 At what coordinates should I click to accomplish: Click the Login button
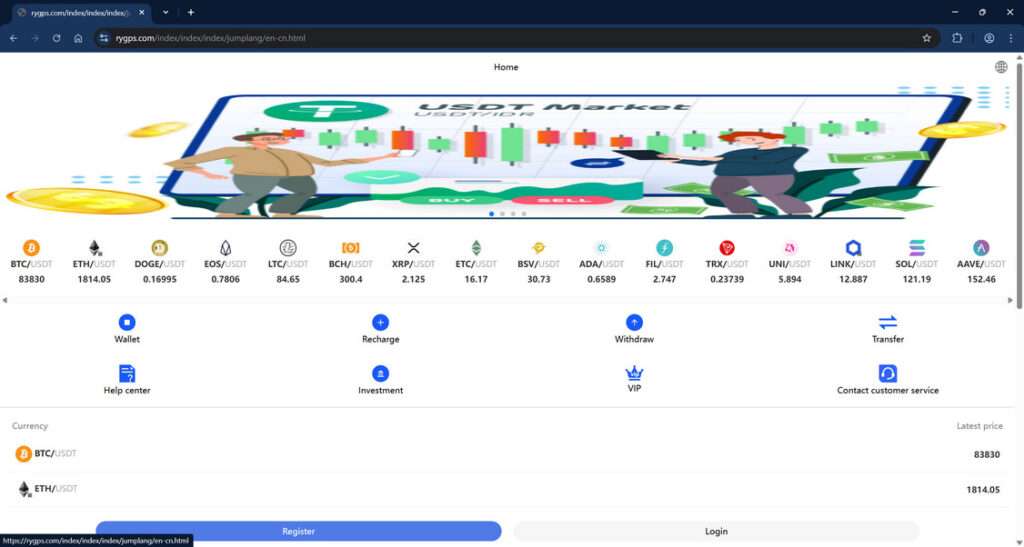716,531
